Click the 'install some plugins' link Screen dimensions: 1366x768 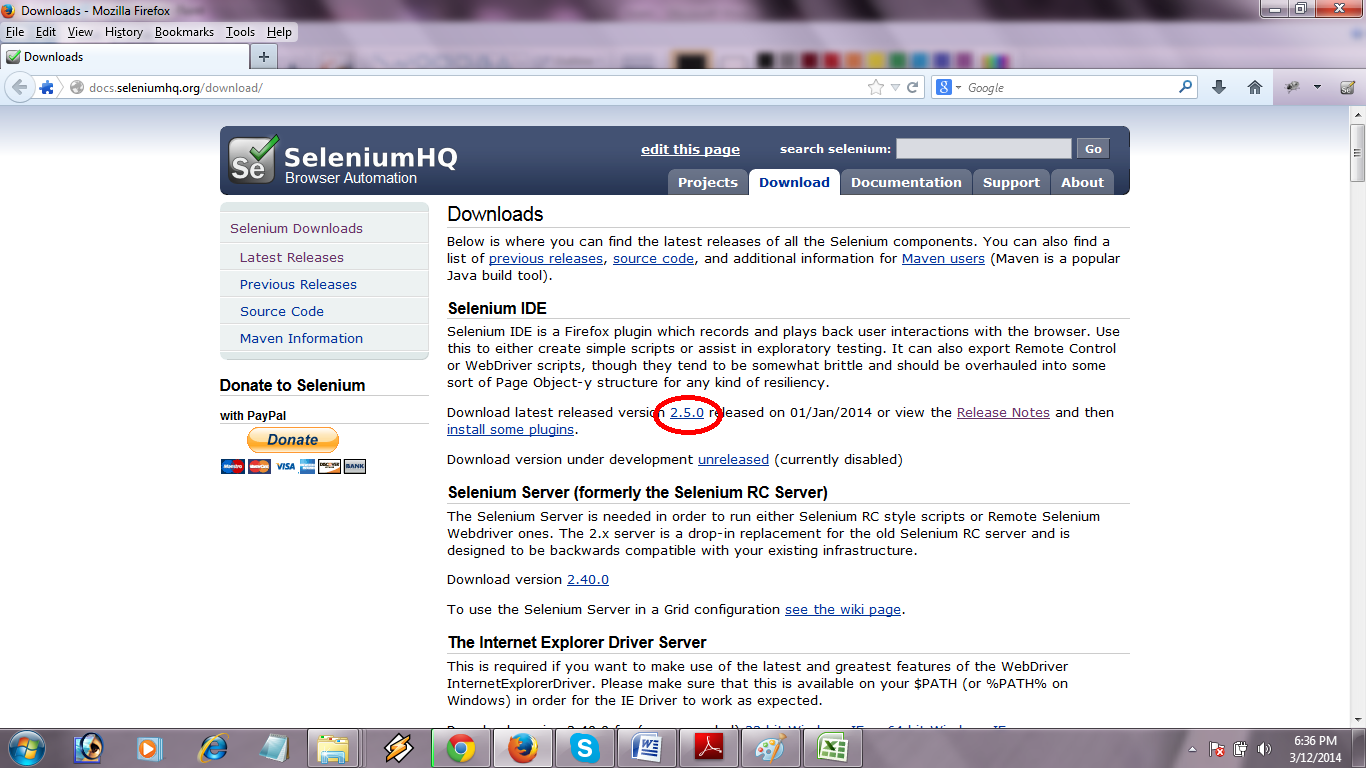pyautogui.click(x=510, y=429)
